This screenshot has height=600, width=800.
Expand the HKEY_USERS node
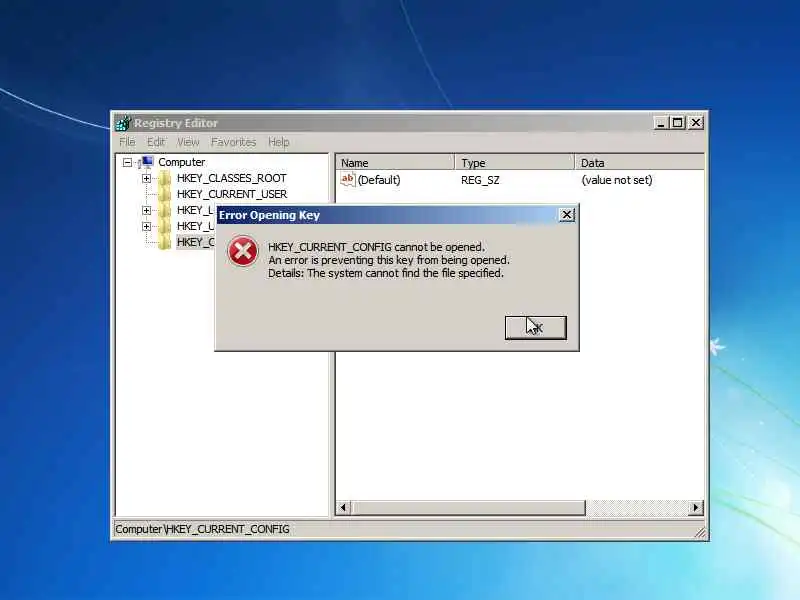(x=146, y=226)
